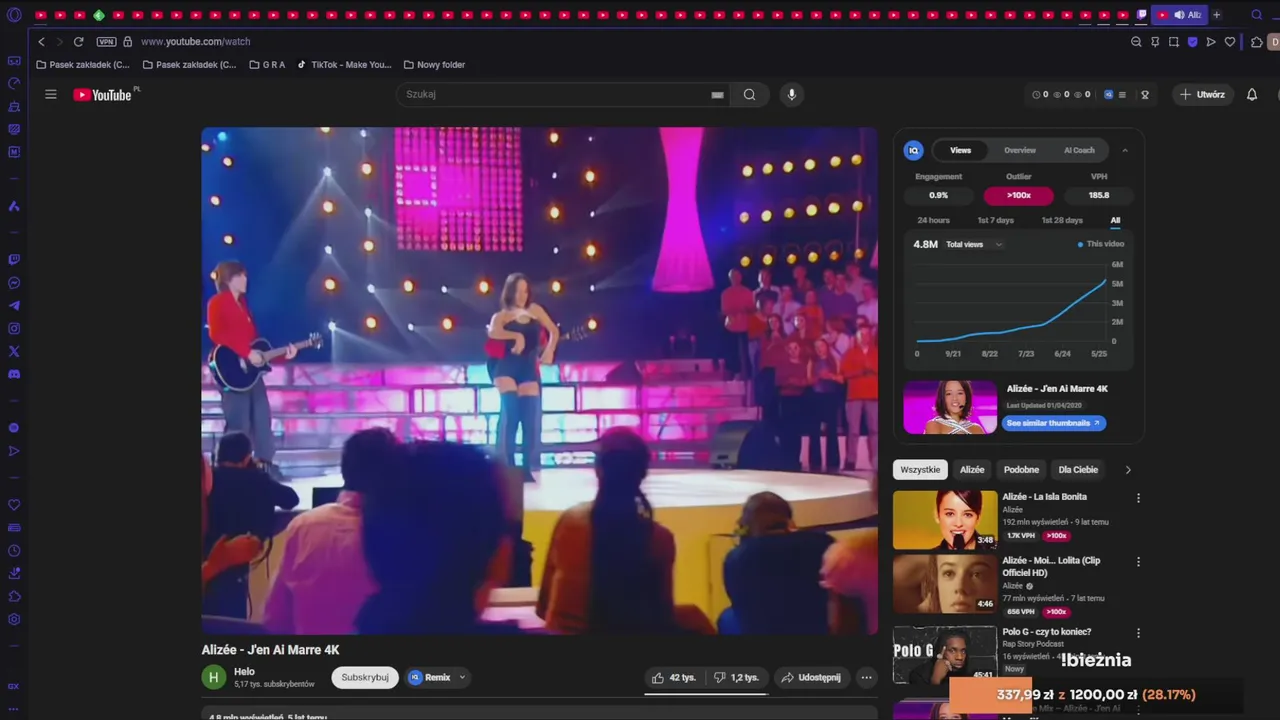Open GX Control speedometer icon in sidebar
This screenshot has height=720, width=1280.
(14, 84)
